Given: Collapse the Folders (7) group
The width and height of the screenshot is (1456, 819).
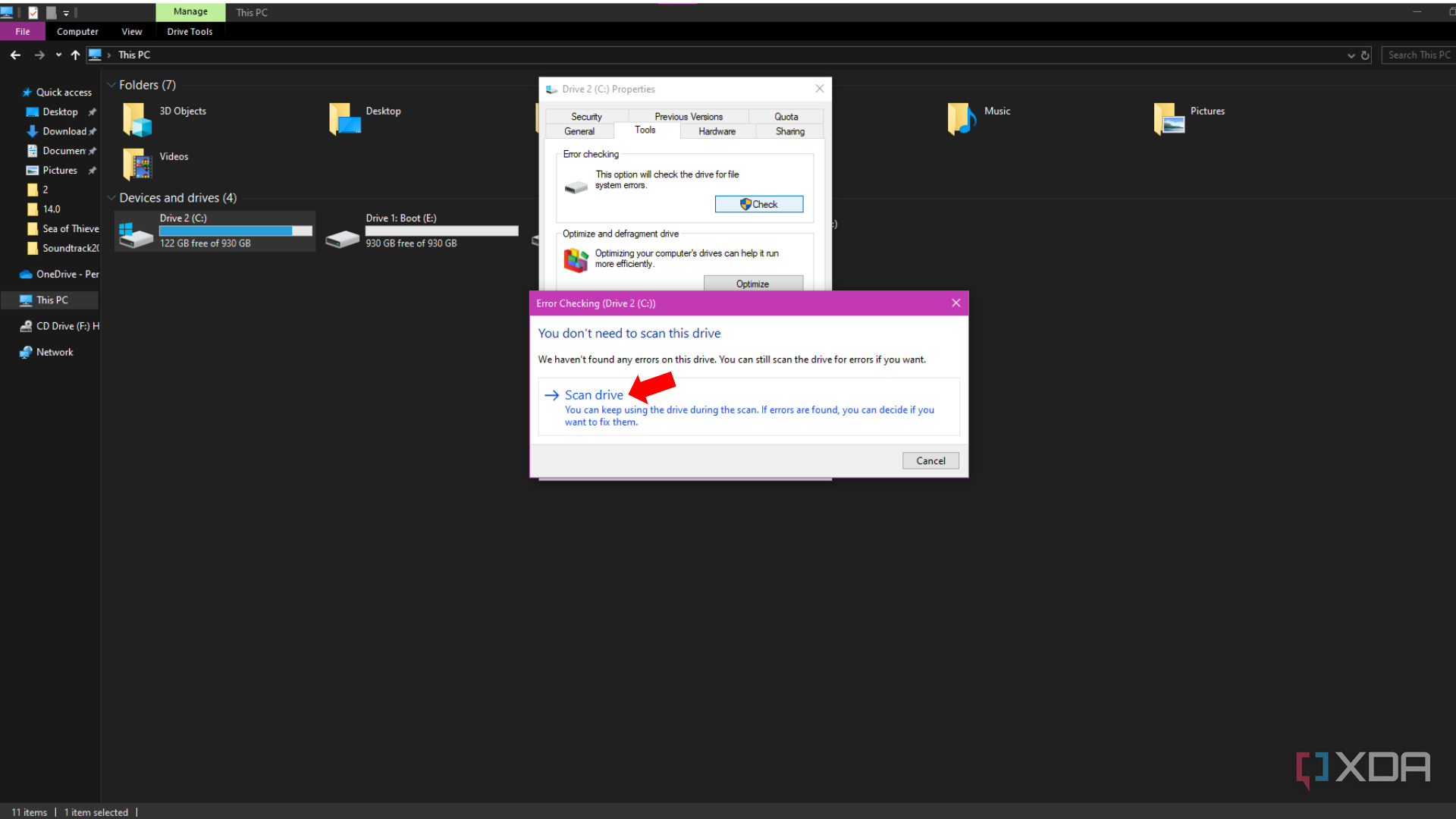Looking at the screenshot, I should [x=111, y=85].
